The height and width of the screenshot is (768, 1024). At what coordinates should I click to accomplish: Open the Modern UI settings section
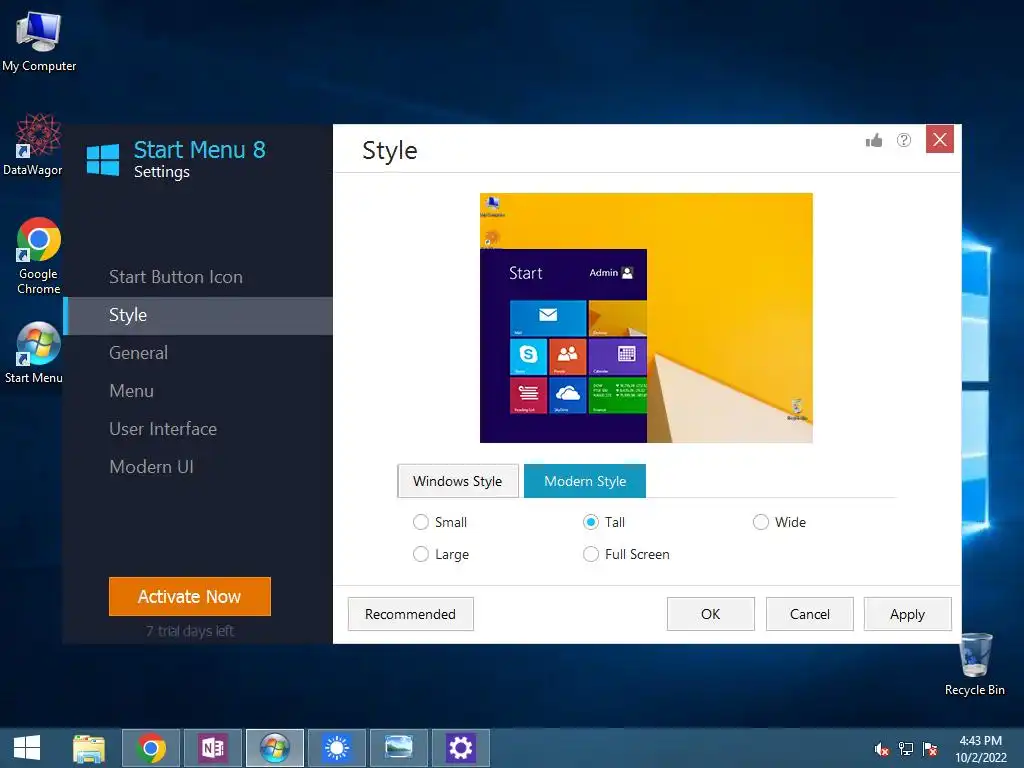pos(198,467)
